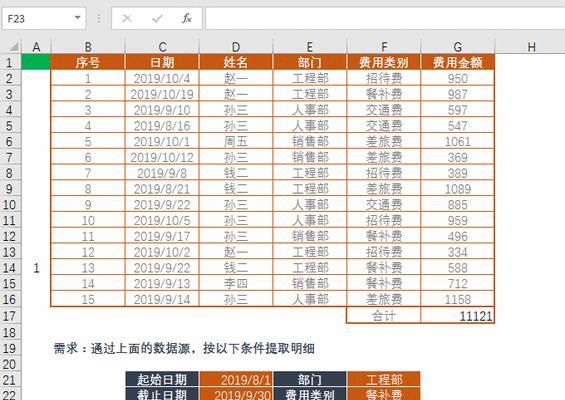This screenshot has width=565, height=400.
Task: Click the date cell 2019/10/2
Action: (x=162, y=252)
